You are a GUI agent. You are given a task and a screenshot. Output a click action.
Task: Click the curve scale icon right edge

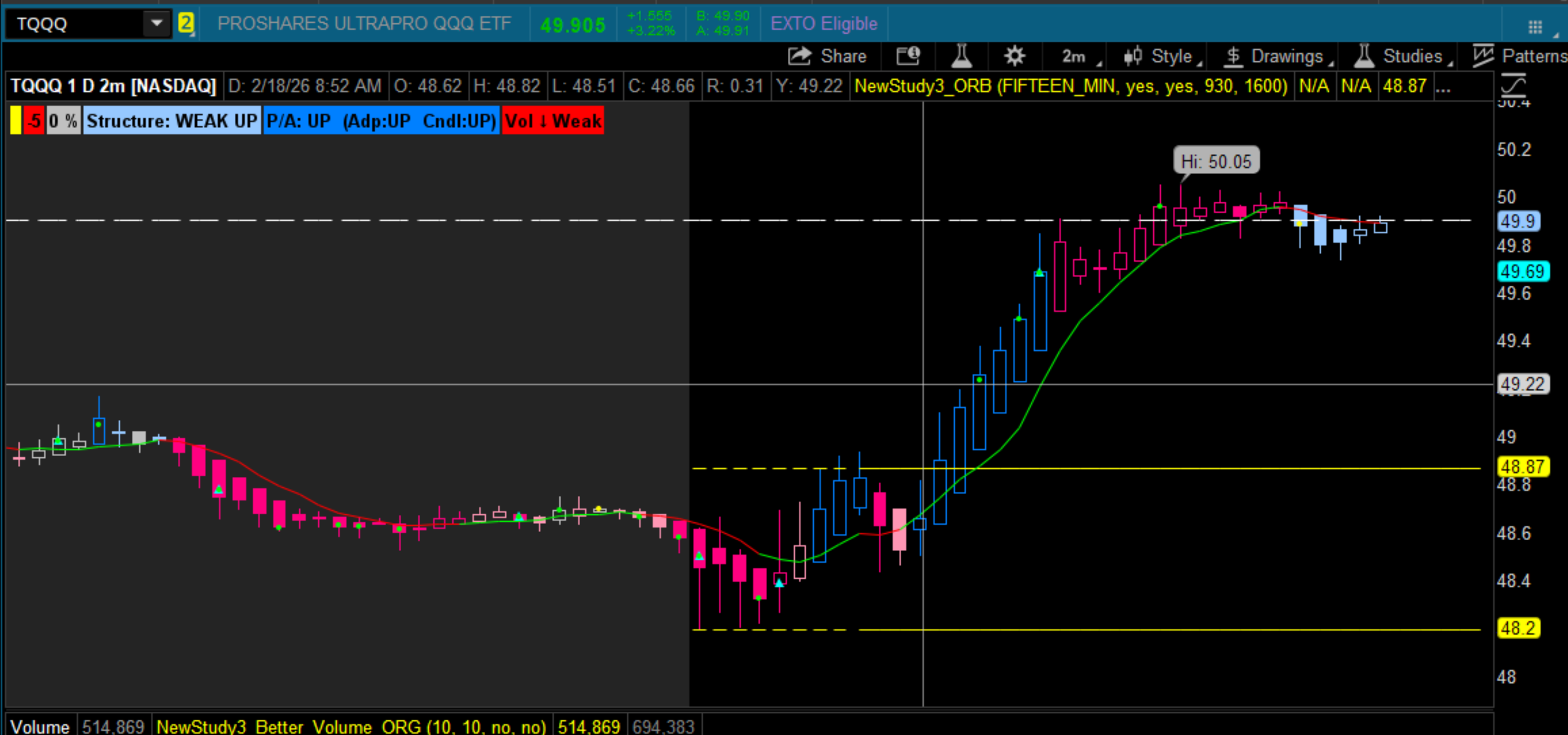[1513, 85]
